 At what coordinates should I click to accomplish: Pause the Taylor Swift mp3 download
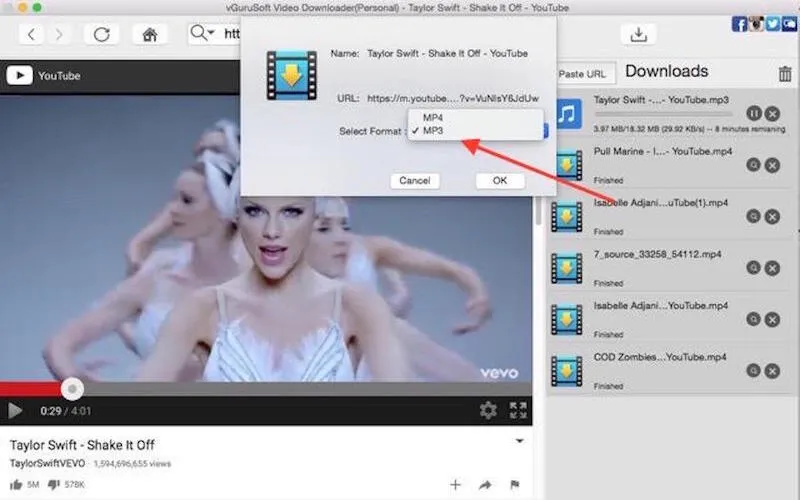click(754, 113)
